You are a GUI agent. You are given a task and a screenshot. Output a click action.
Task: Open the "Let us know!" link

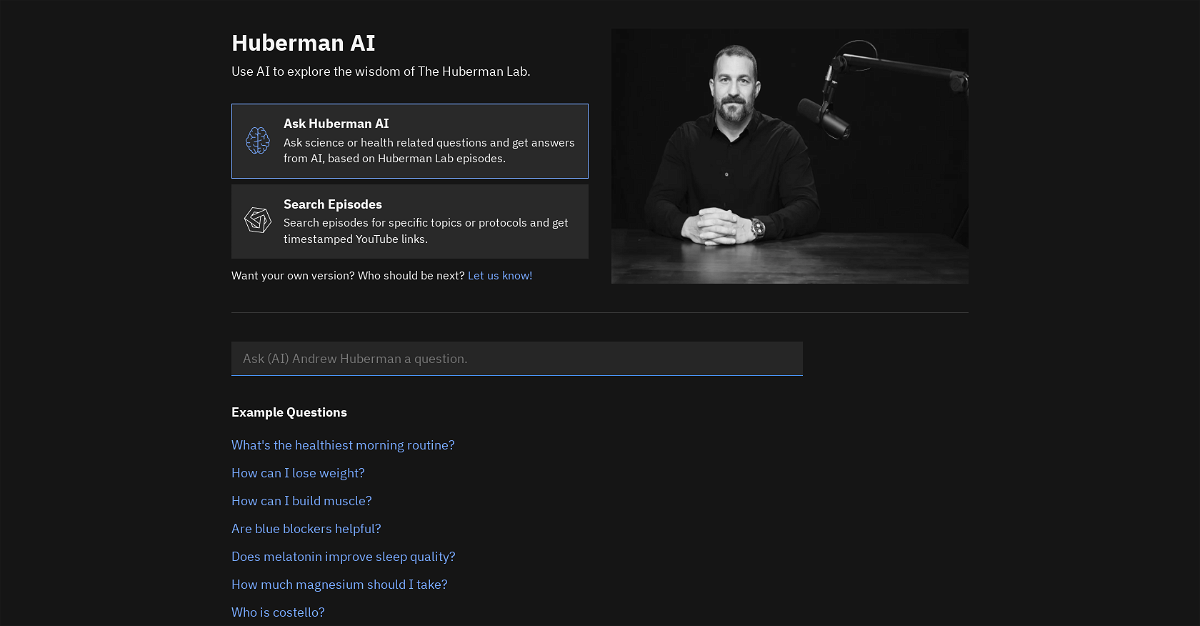(x=500, y=275)
